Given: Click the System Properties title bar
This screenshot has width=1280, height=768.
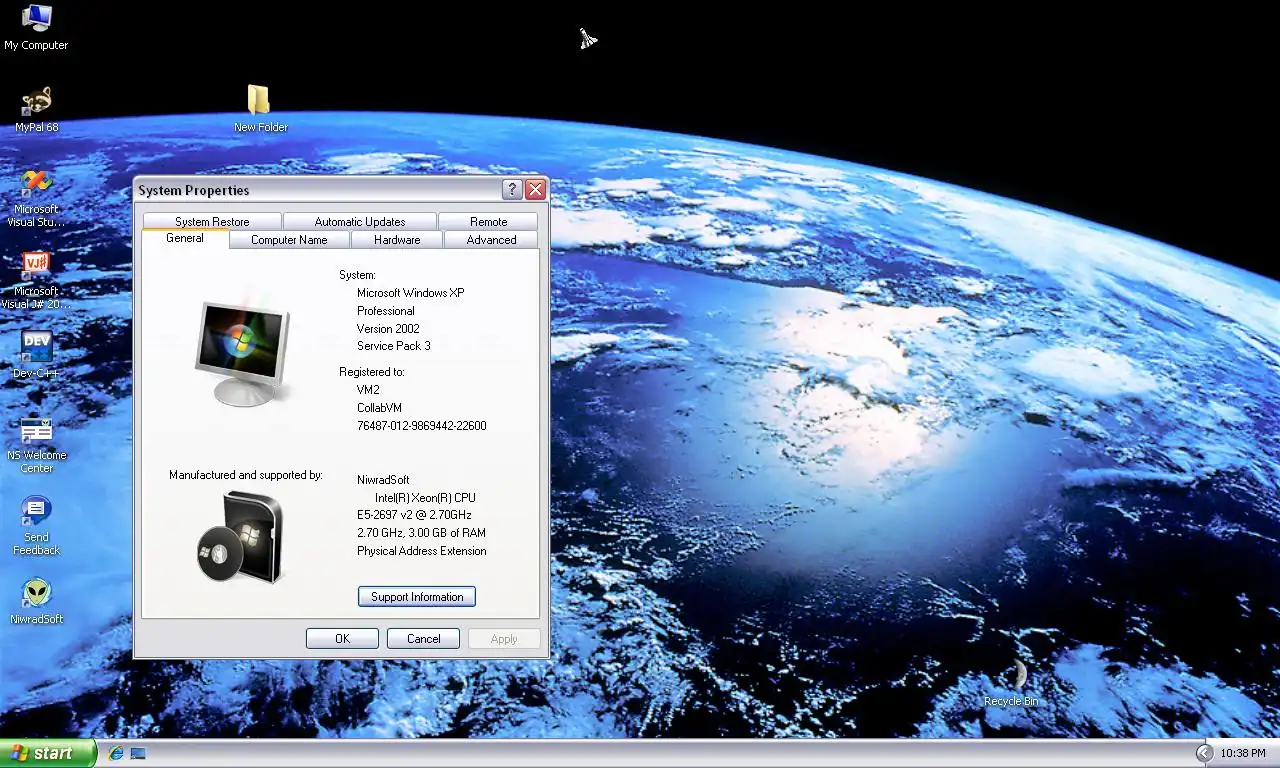Looking at the screenshot, I should click(x=318, y=190).
